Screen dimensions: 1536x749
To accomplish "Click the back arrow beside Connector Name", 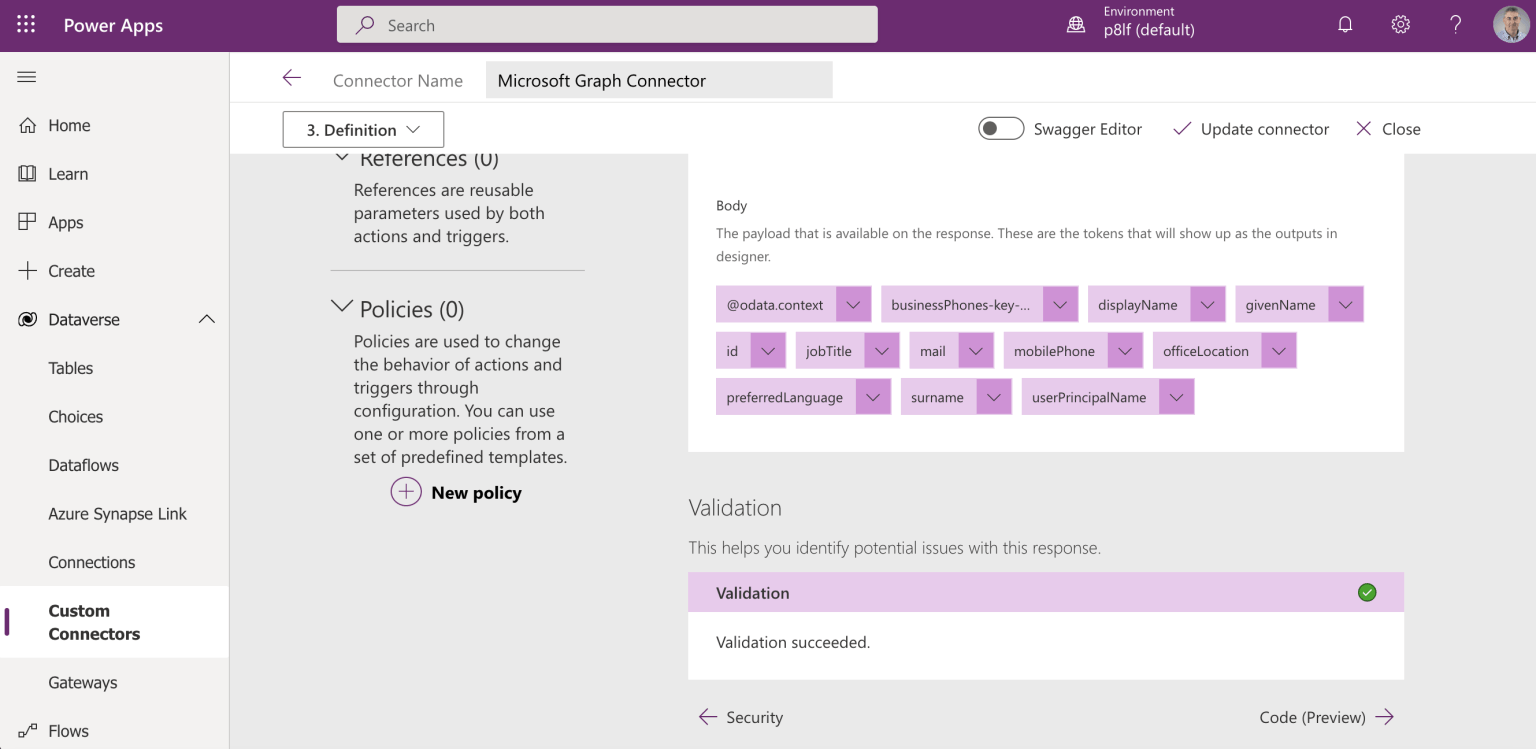I will click(291, 79).
